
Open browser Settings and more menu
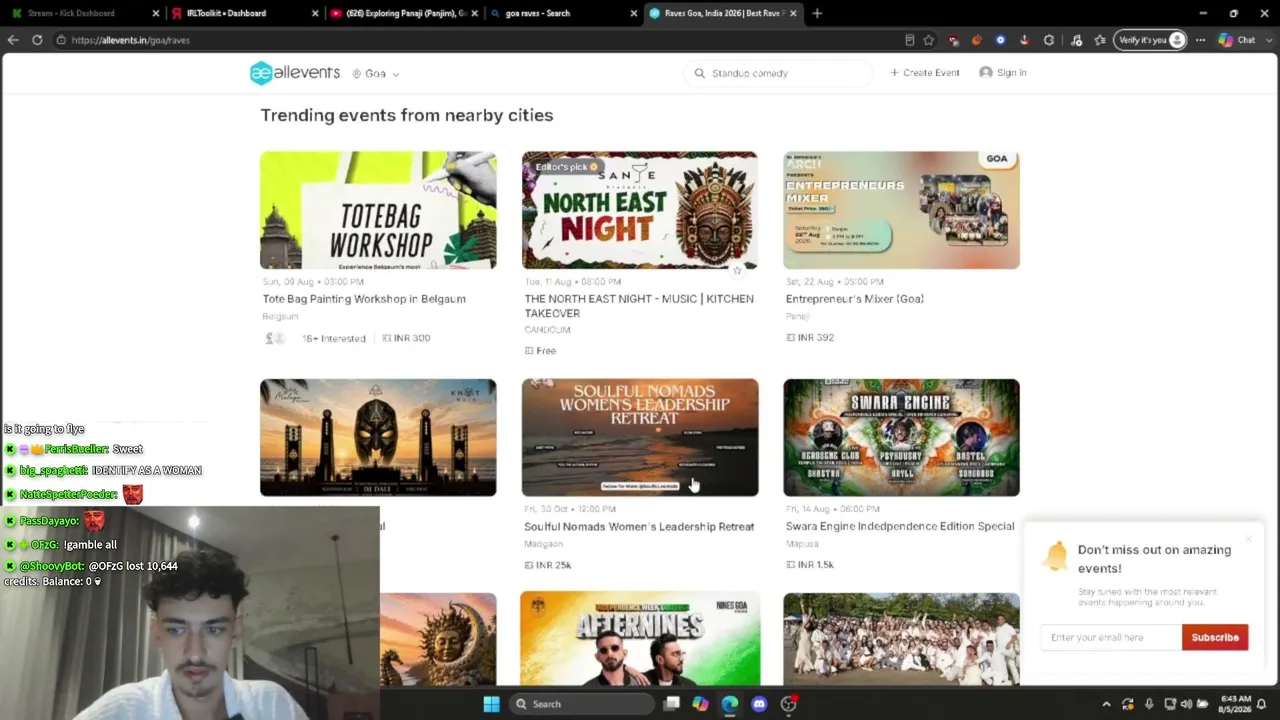coord(1200,40)
